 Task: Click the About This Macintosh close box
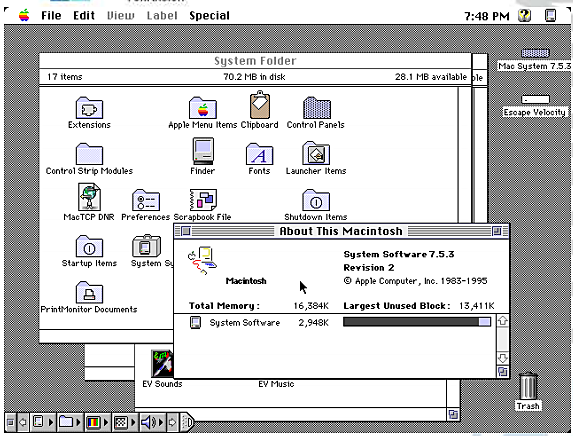pos(186,231)
